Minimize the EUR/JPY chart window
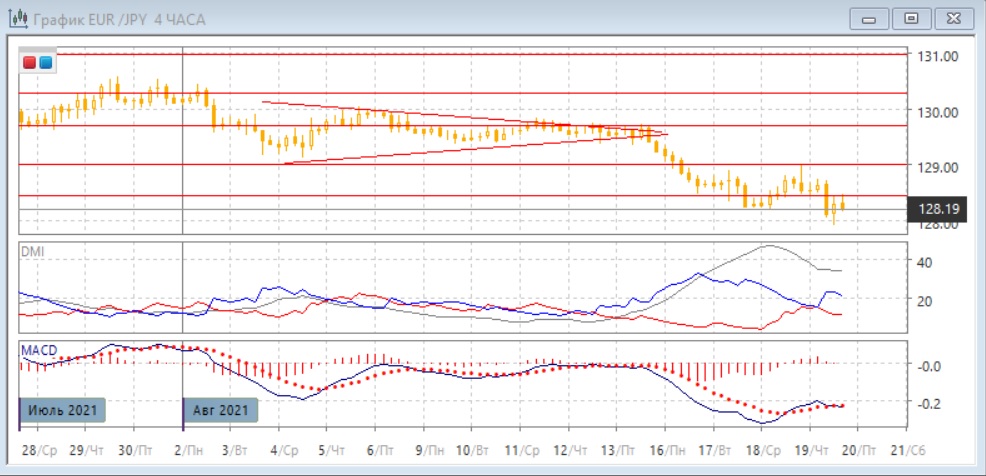Screen dimensions: 986x476 pos(869,18)
